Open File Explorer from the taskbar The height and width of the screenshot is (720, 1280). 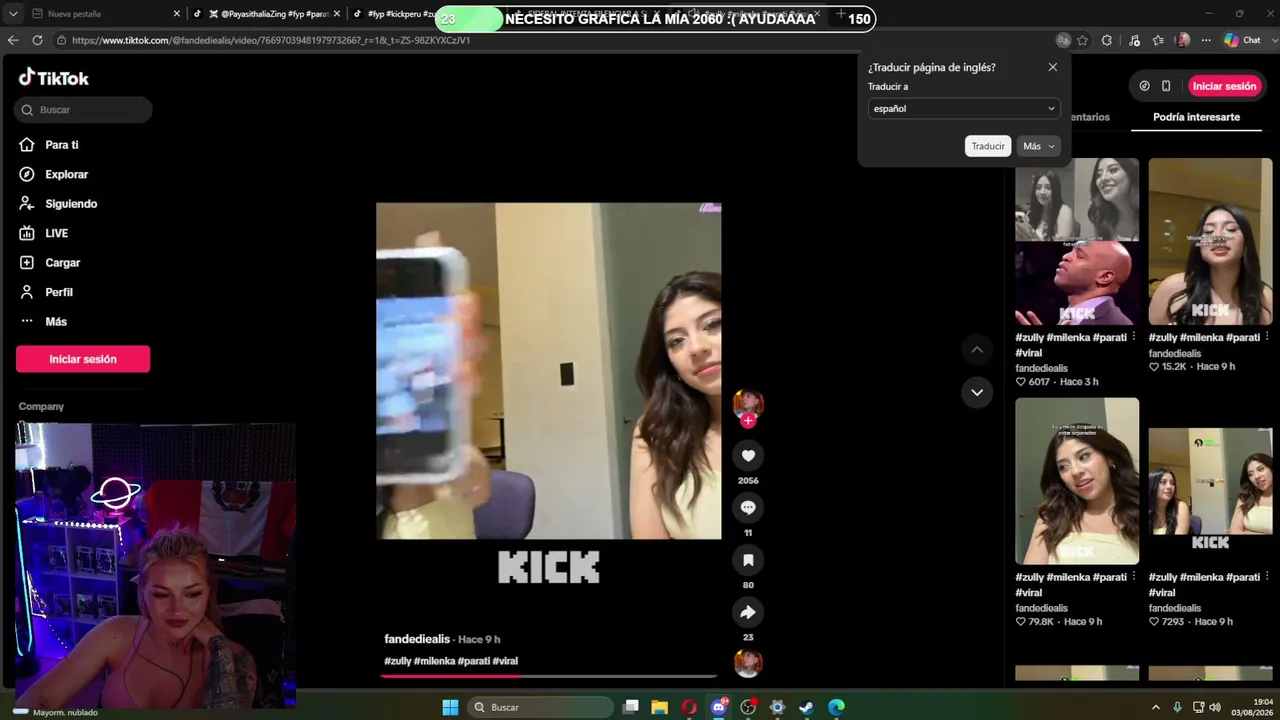pyautogui.click(x=660, y=707)
